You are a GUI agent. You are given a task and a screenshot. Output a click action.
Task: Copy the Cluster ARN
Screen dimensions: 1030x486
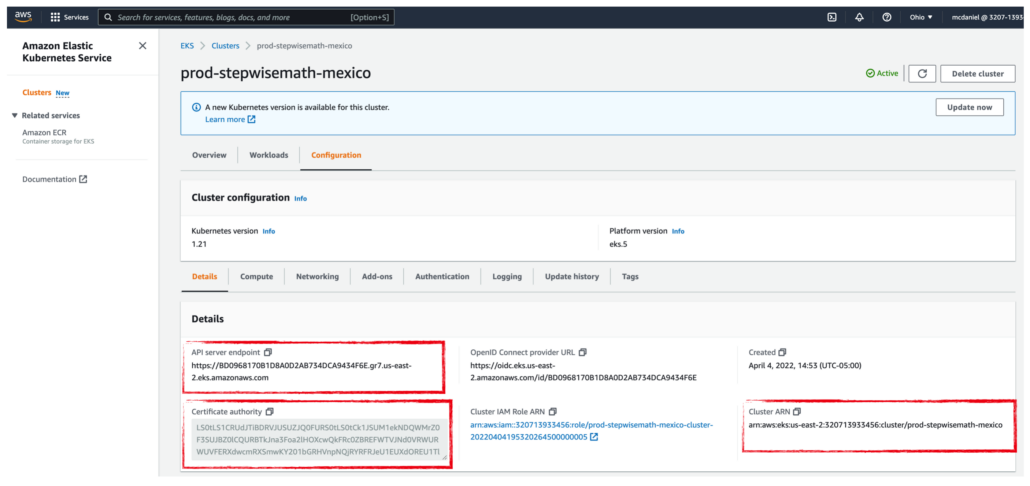click(x=797, y=412)
